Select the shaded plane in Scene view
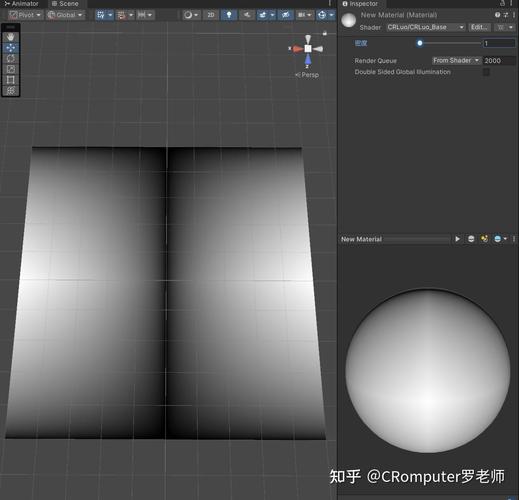The height and width of the screenshot is (500, 519). point(165,293)
